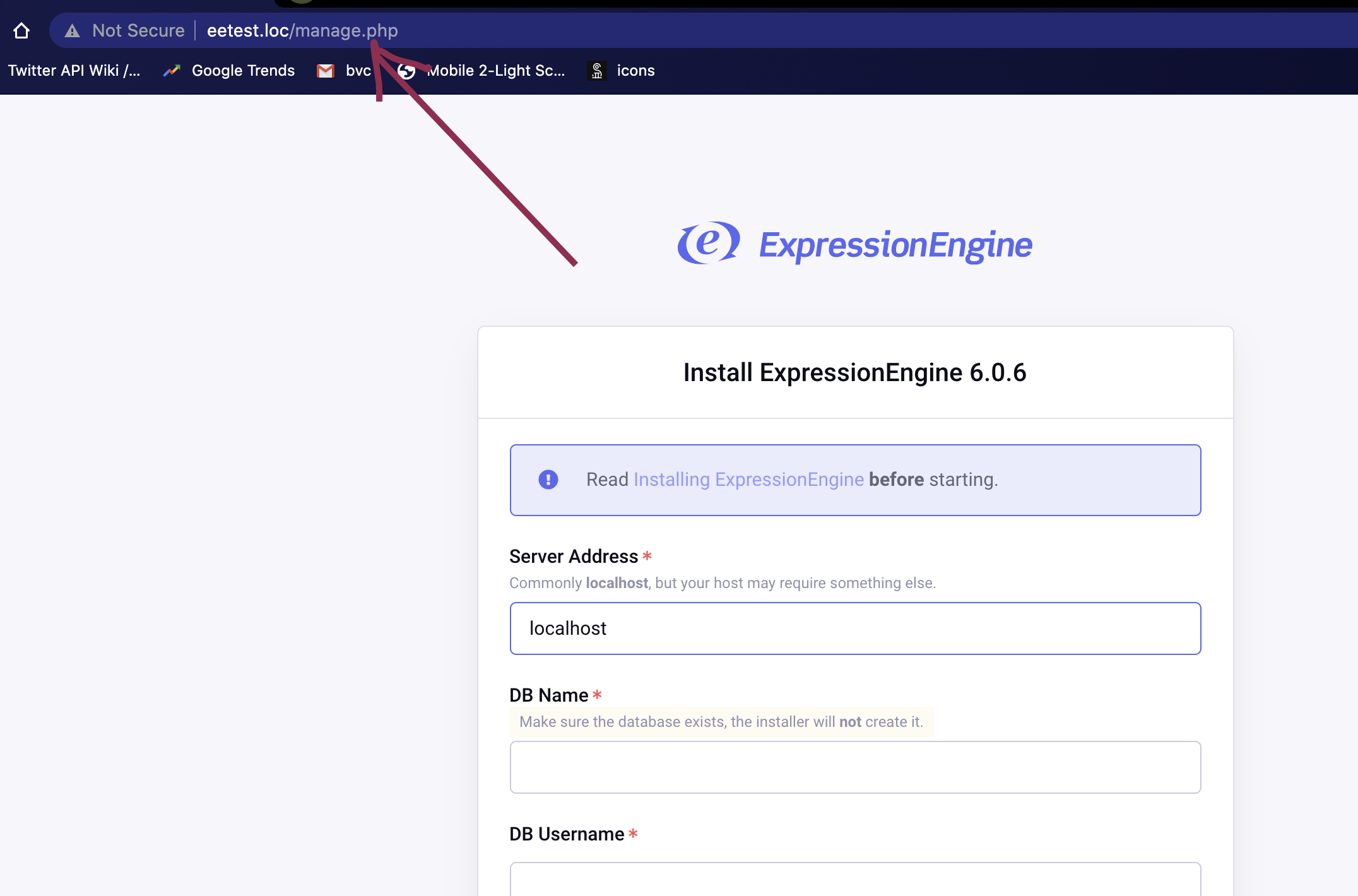This screenshot has width=1358, height=896.
Task: Click the 'Commonly localhost' help text
Action: tap(723, 583)
